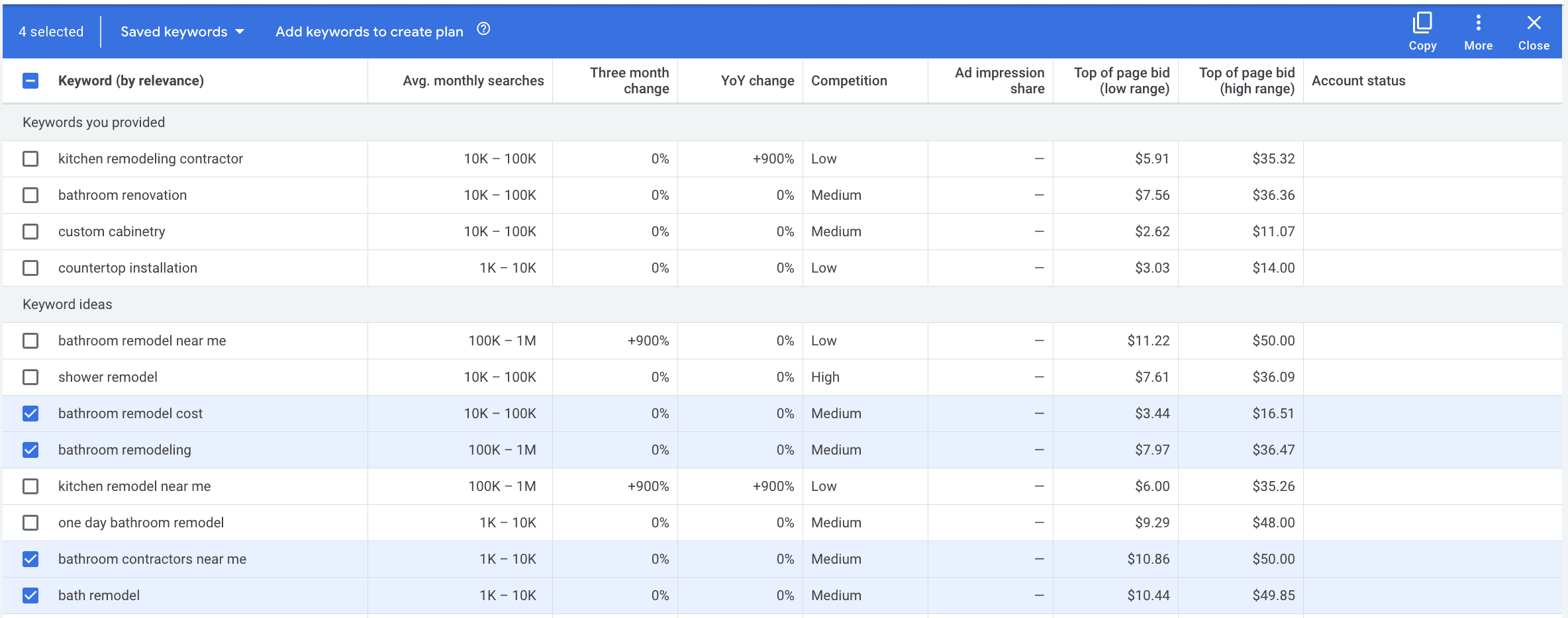Click the $2.62 low bid for custom cabinetry
The height and width of the screenshot is (618, 1568).
tap(1152, 232)
